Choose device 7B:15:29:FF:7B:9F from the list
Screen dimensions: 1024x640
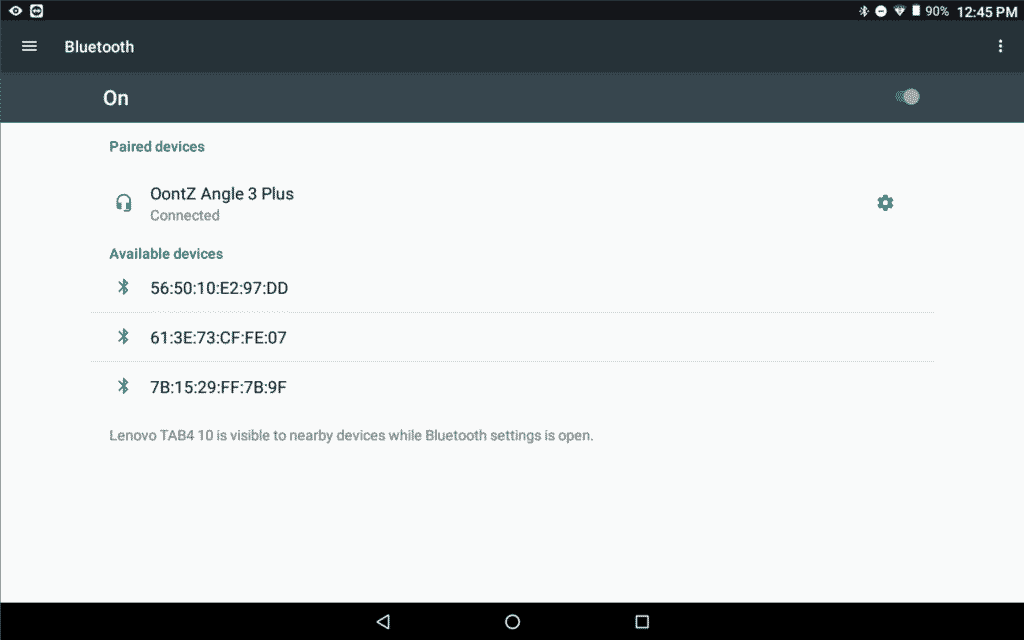218,387
